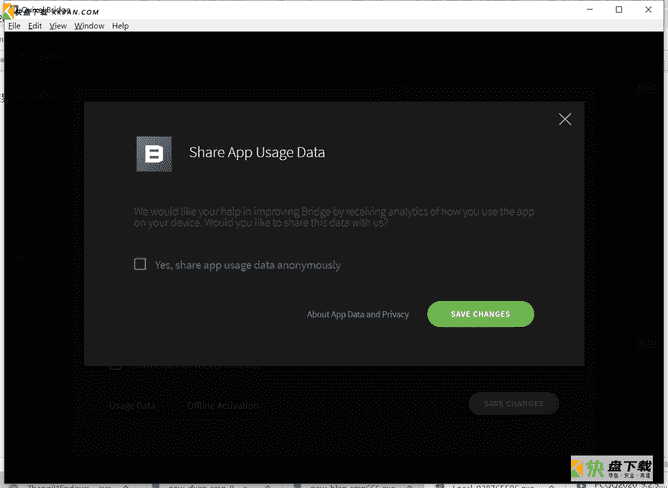Click the green SAVE CHANGES button
The image size is (668, 488).
point(480,314)
